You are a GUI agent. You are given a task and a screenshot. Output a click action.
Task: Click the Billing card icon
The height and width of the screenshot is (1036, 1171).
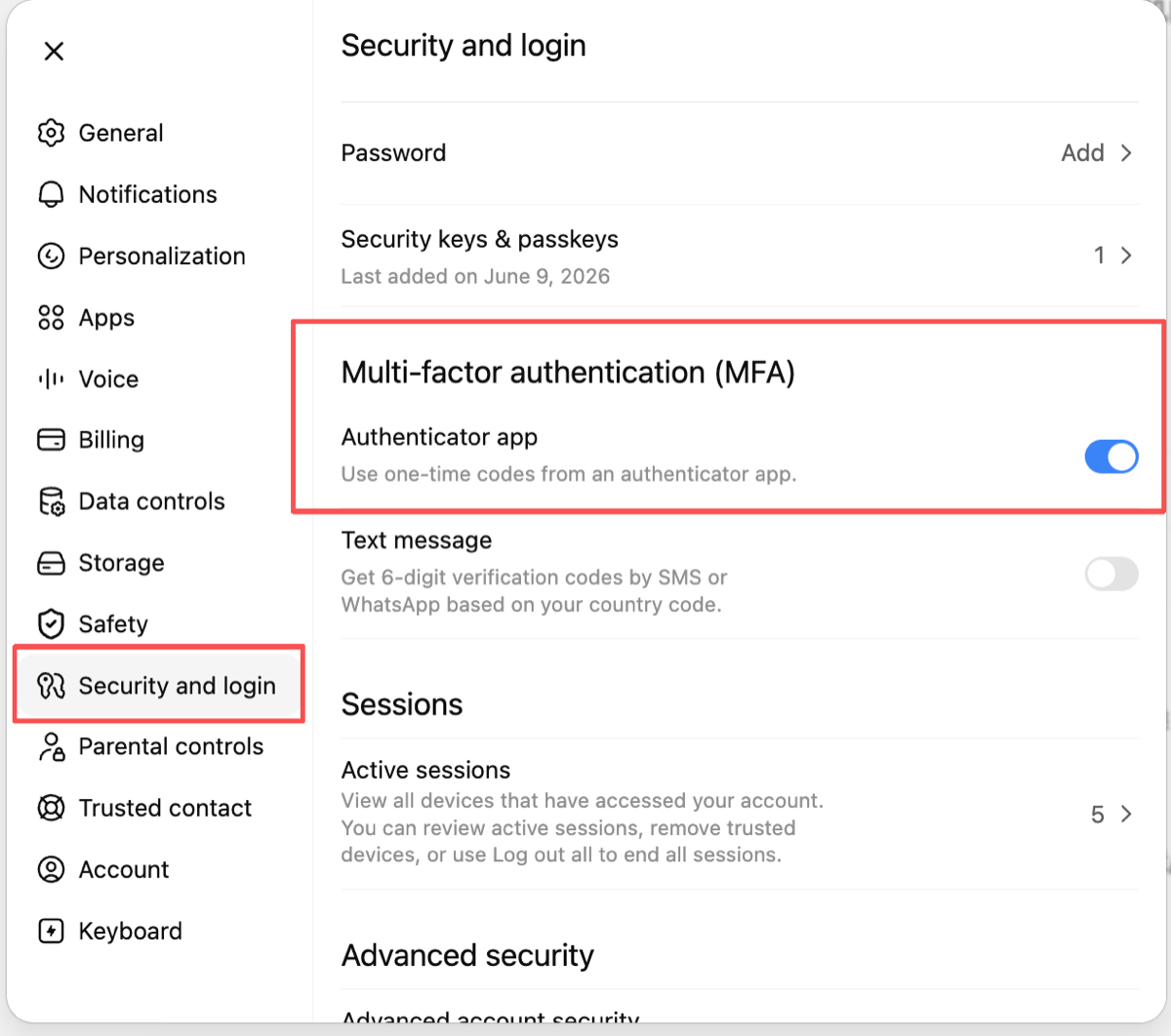[x=51, y=440]
